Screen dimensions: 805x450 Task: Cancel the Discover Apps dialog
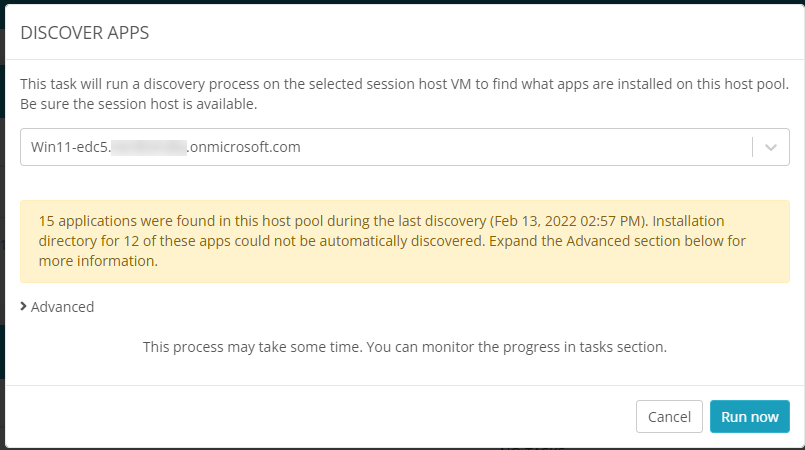[669, 417]
